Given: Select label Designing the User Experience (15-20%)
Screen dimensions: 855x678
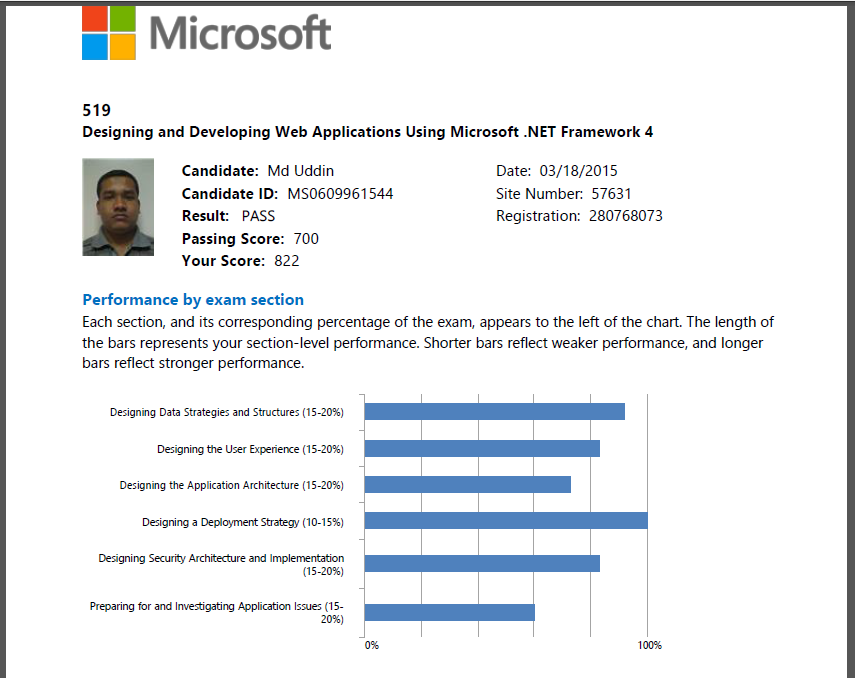Looking at the screenshot, I should click(250, 449).
